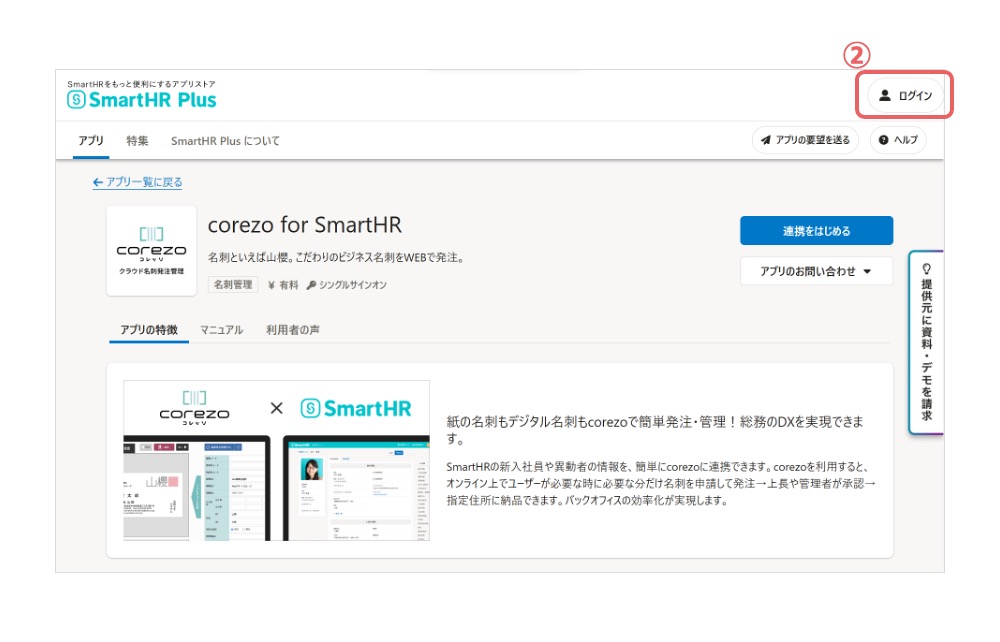The height and width of the screenshot is (642, 1000).
Task: Open the 特集 tab
Action: click(137, 140)
